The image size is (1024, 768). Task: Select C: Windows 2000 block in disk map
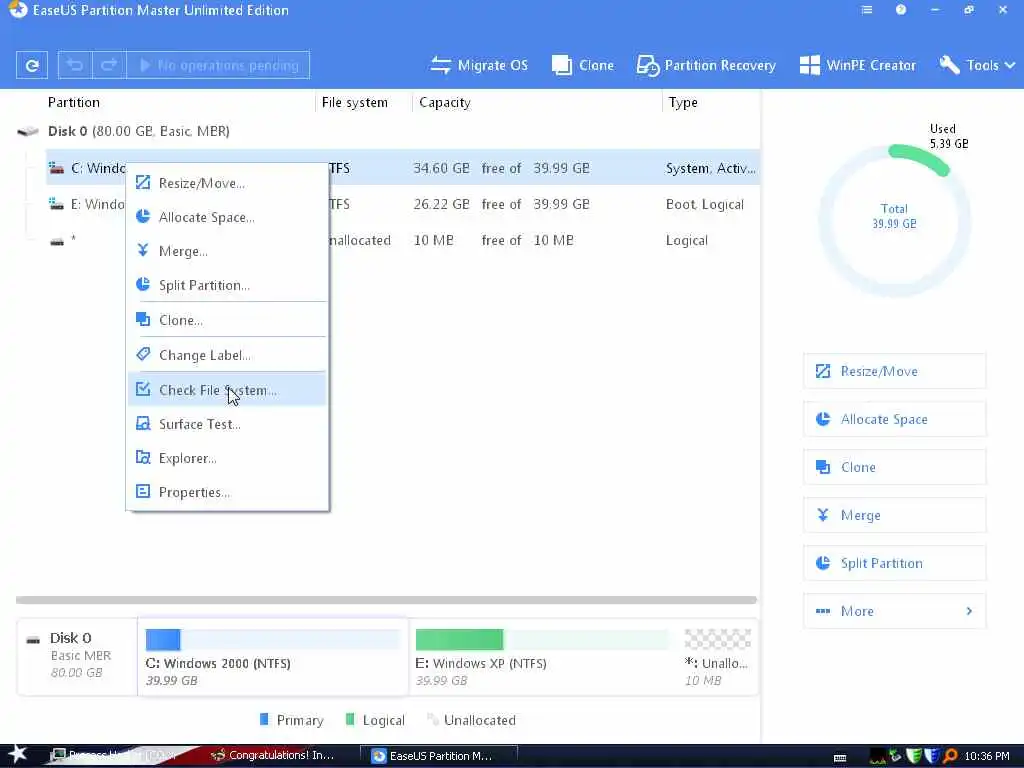(x=272, y=657)
